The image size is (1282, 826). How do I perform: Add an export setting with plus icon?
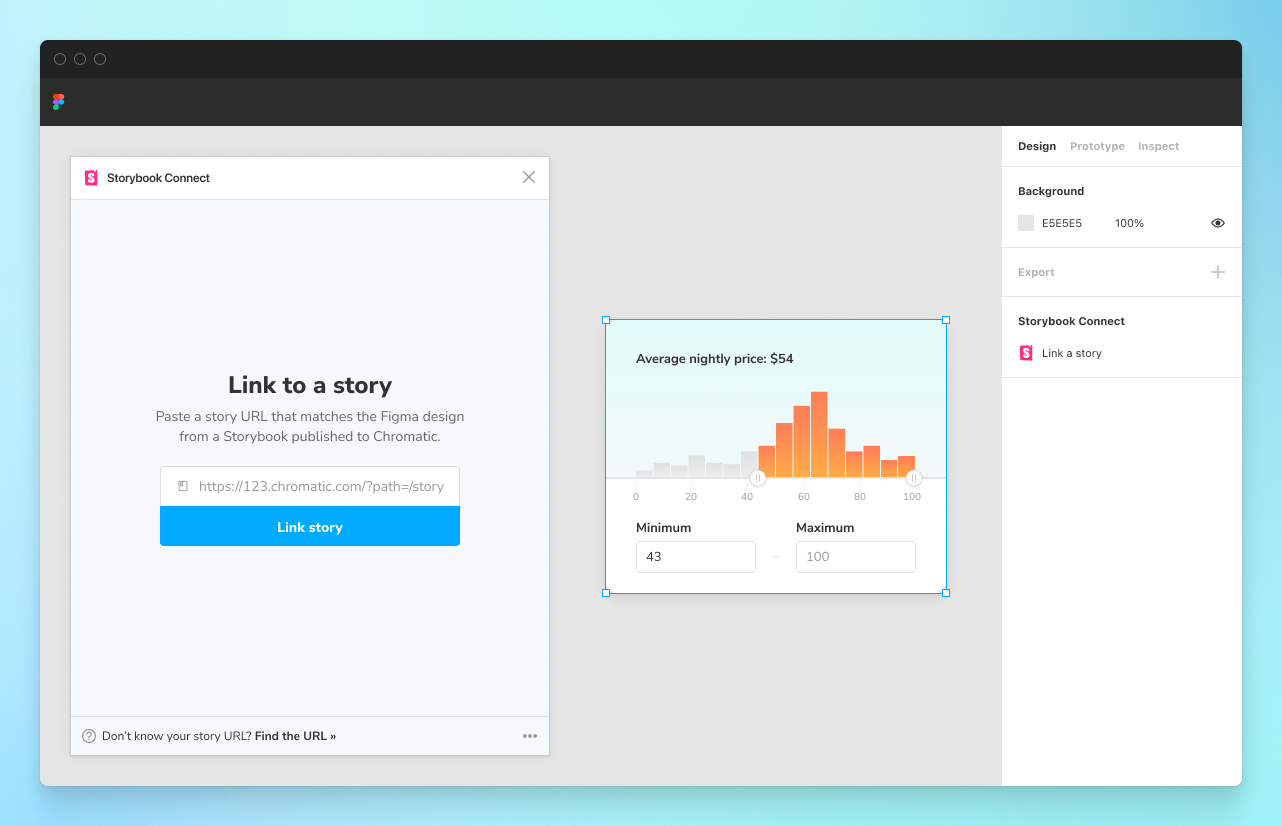[x=1218, y=272]
